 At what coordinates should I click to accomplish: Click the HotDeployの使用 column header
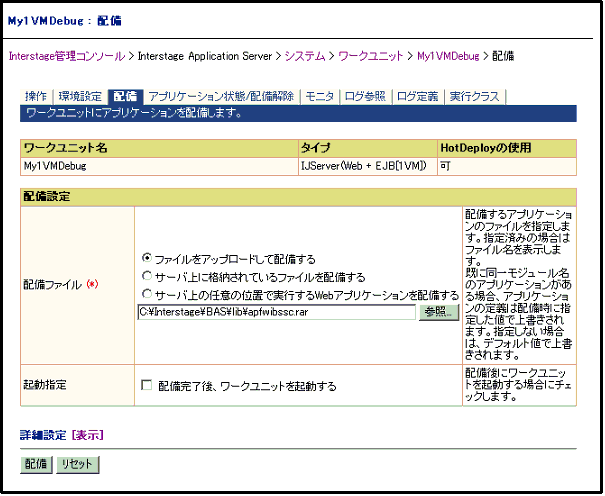coord(507,148)
